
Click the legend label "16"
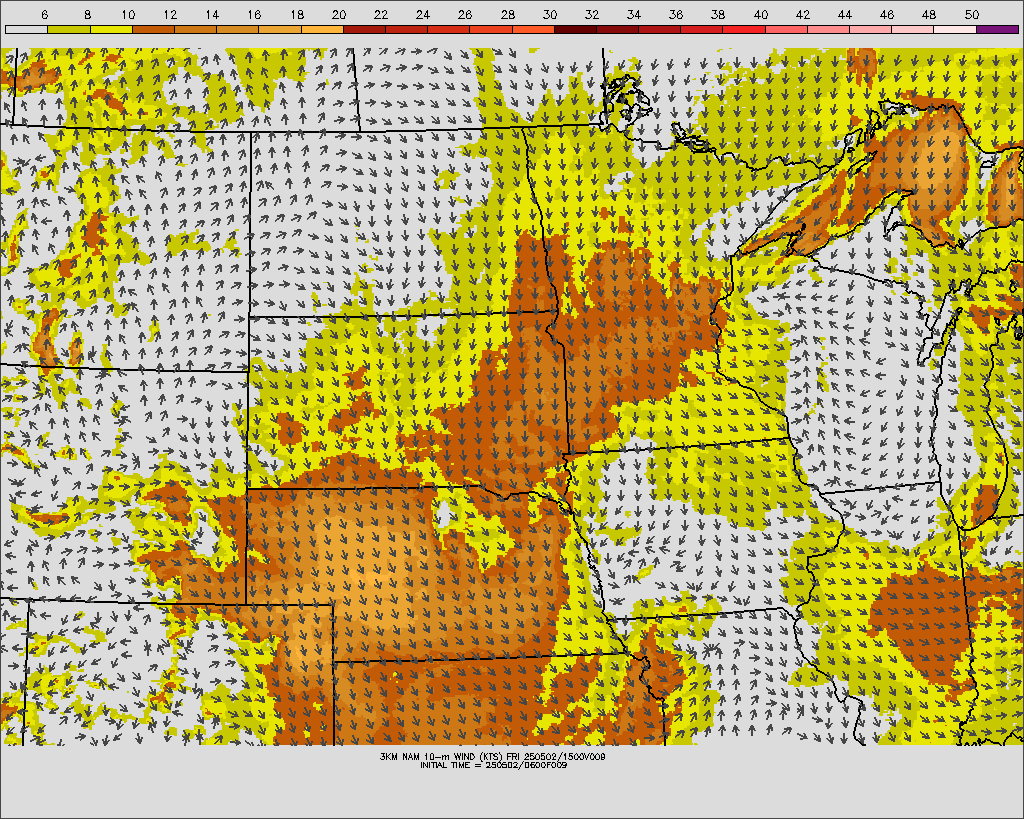coord(255,14)
